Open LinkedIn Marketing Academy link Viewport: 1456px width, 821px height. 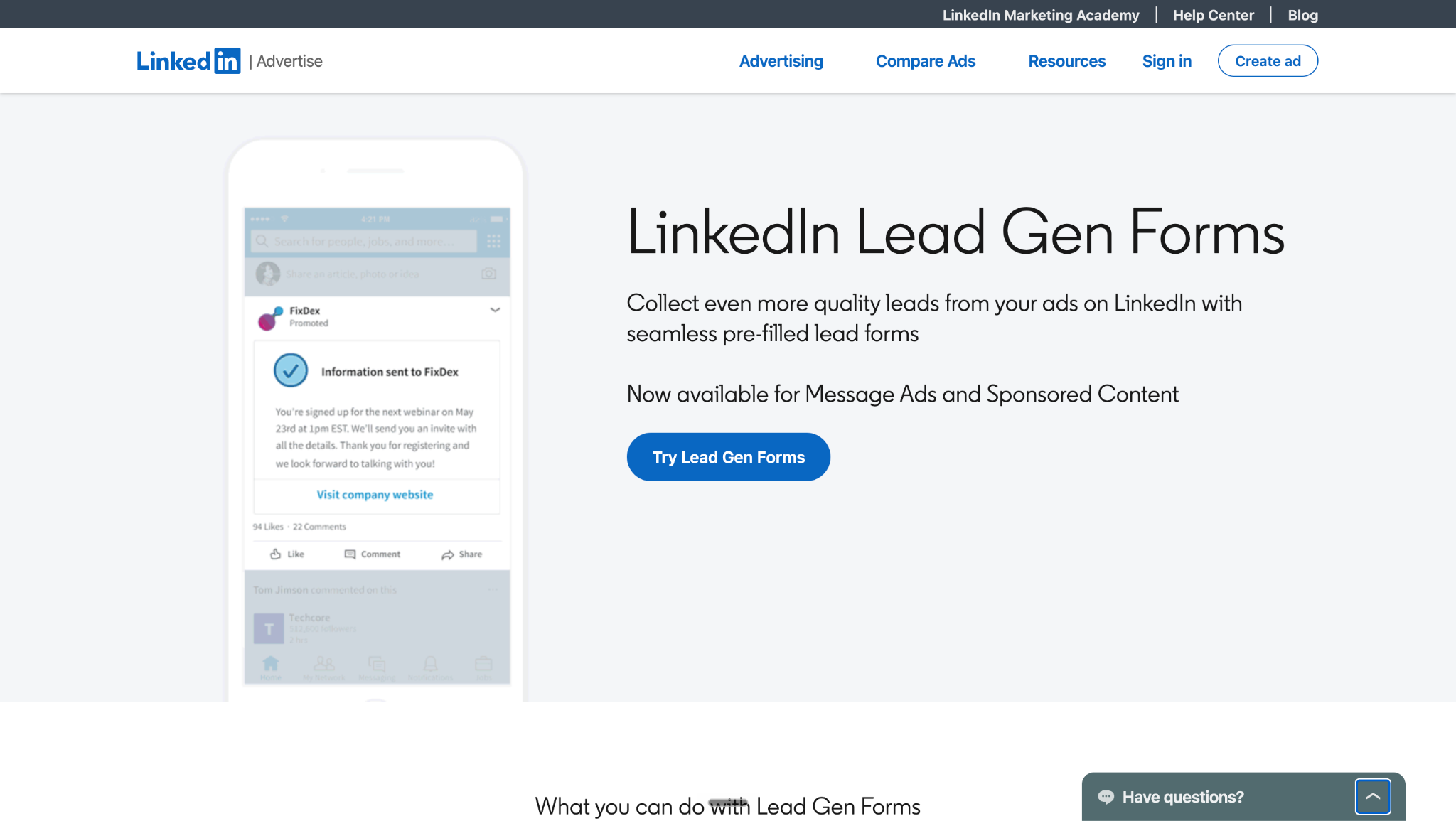[1041, 15]
